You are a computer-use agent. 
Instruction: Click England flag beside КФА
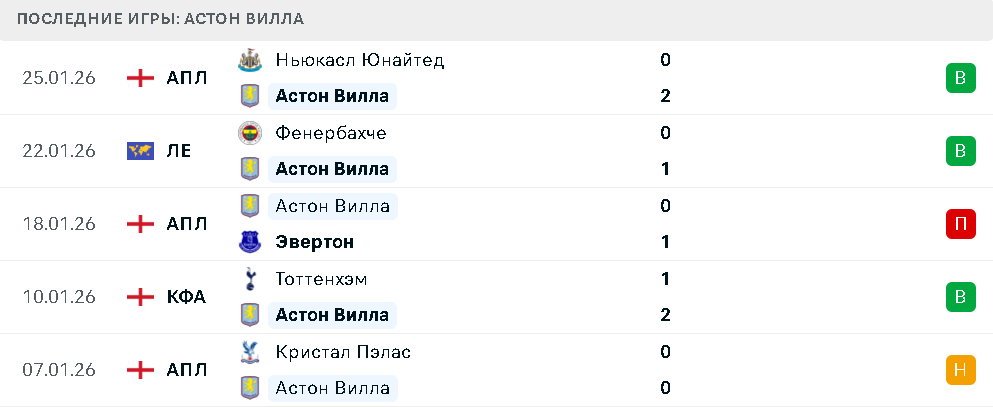140,297
